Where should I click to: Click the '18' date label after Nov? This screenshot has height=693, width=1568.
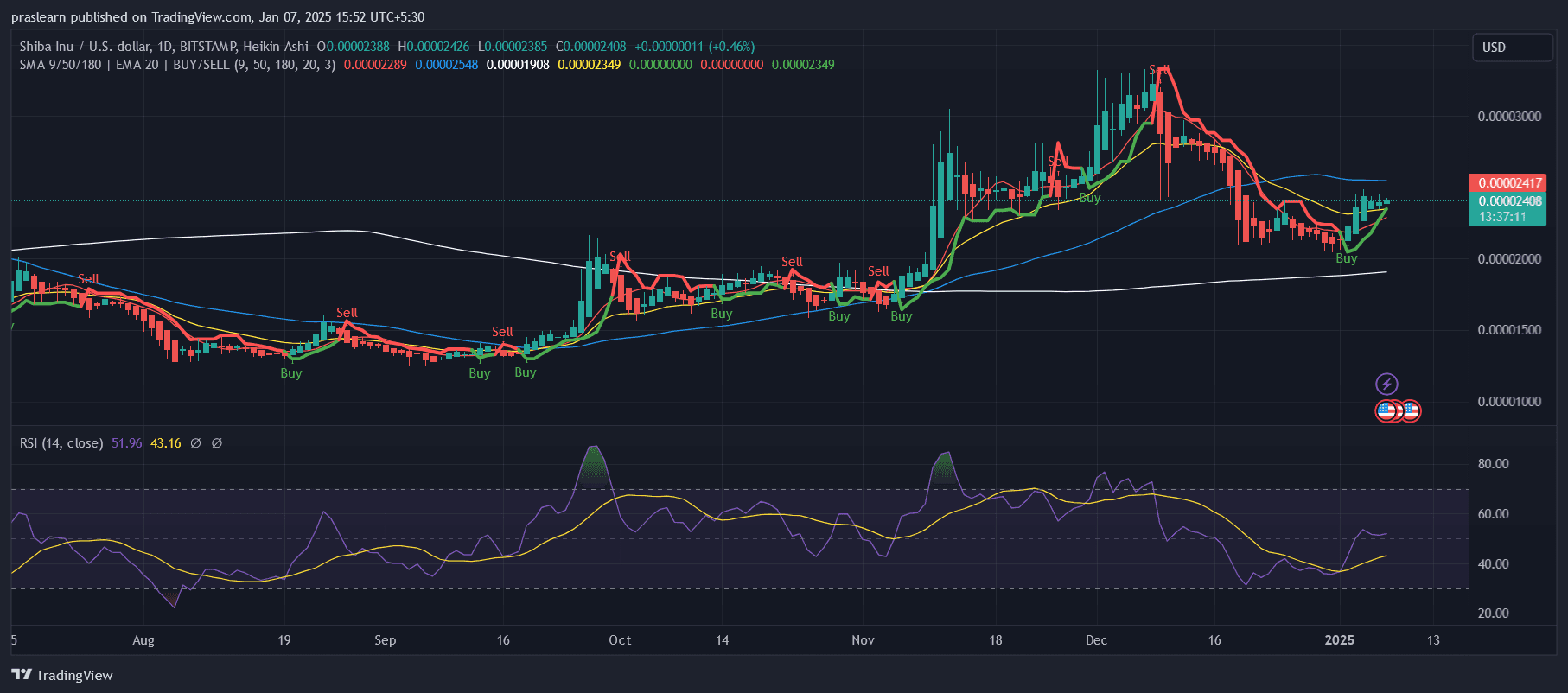click(x=996, y=640)
